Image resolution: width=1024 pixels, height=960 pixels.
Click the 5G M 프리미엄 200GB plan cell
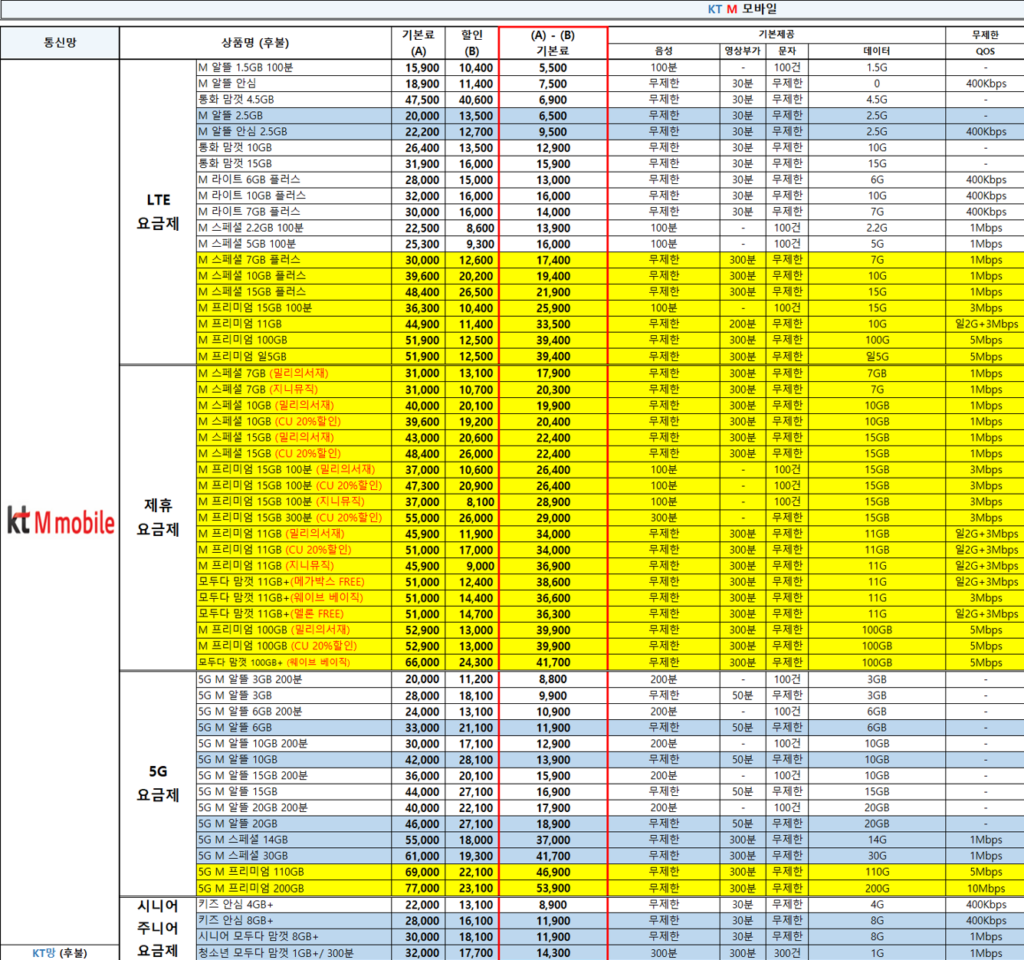pyautogui.click(x=292, y=887)
